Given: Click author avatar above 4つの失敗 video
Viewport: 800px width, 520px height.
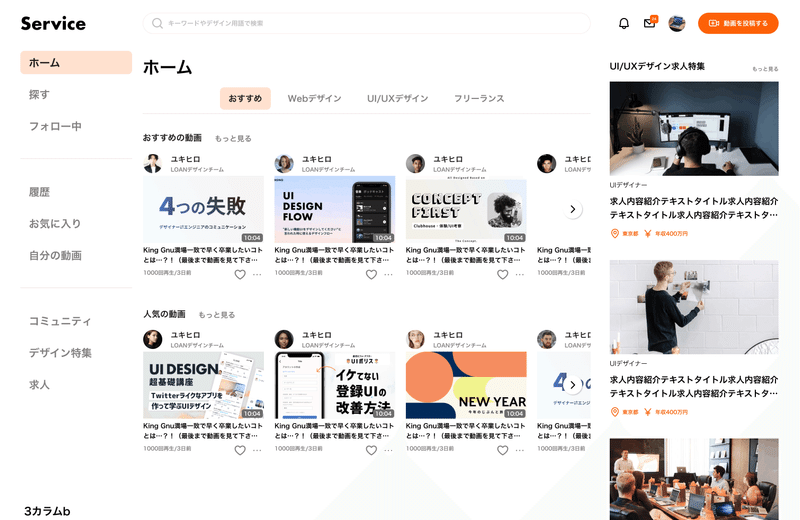Looking at the screenshot, I should (x=153, y=163).
